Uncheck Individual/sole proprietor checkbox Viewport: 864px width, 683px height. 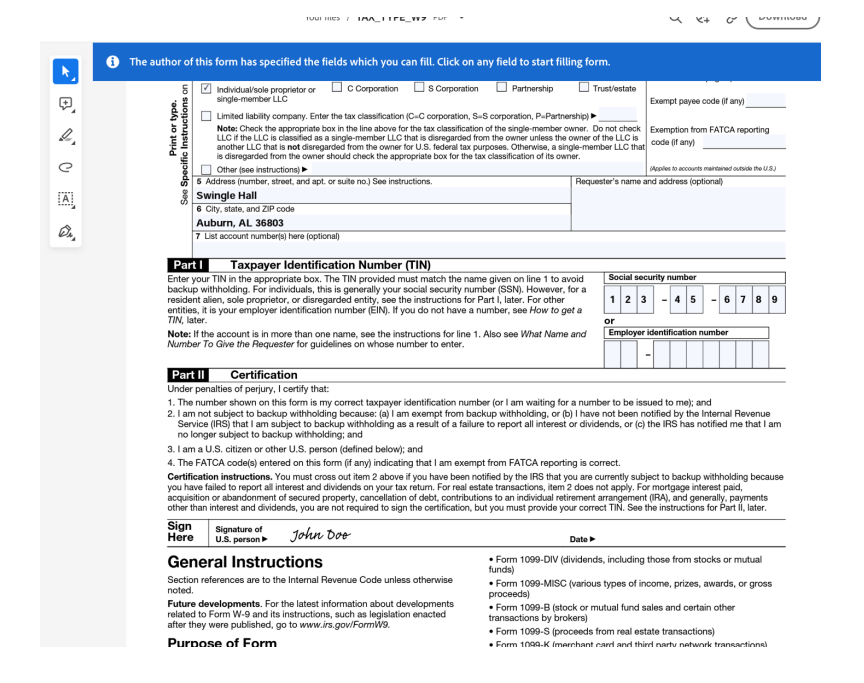click(206, 89)
